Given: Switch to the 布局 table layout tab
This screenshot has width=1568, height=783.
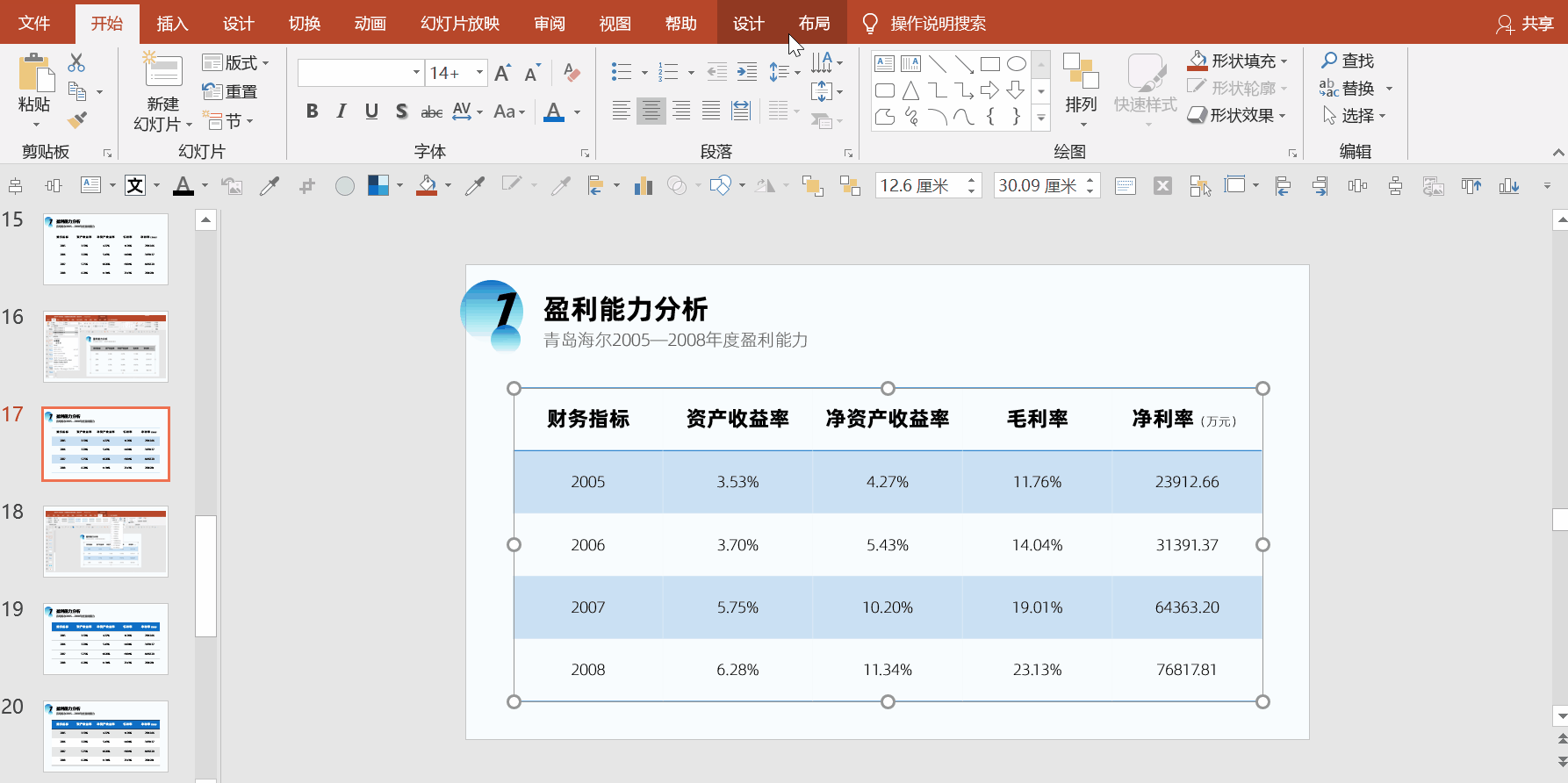Looking at the screenshot, I should [x=815, y=23].
